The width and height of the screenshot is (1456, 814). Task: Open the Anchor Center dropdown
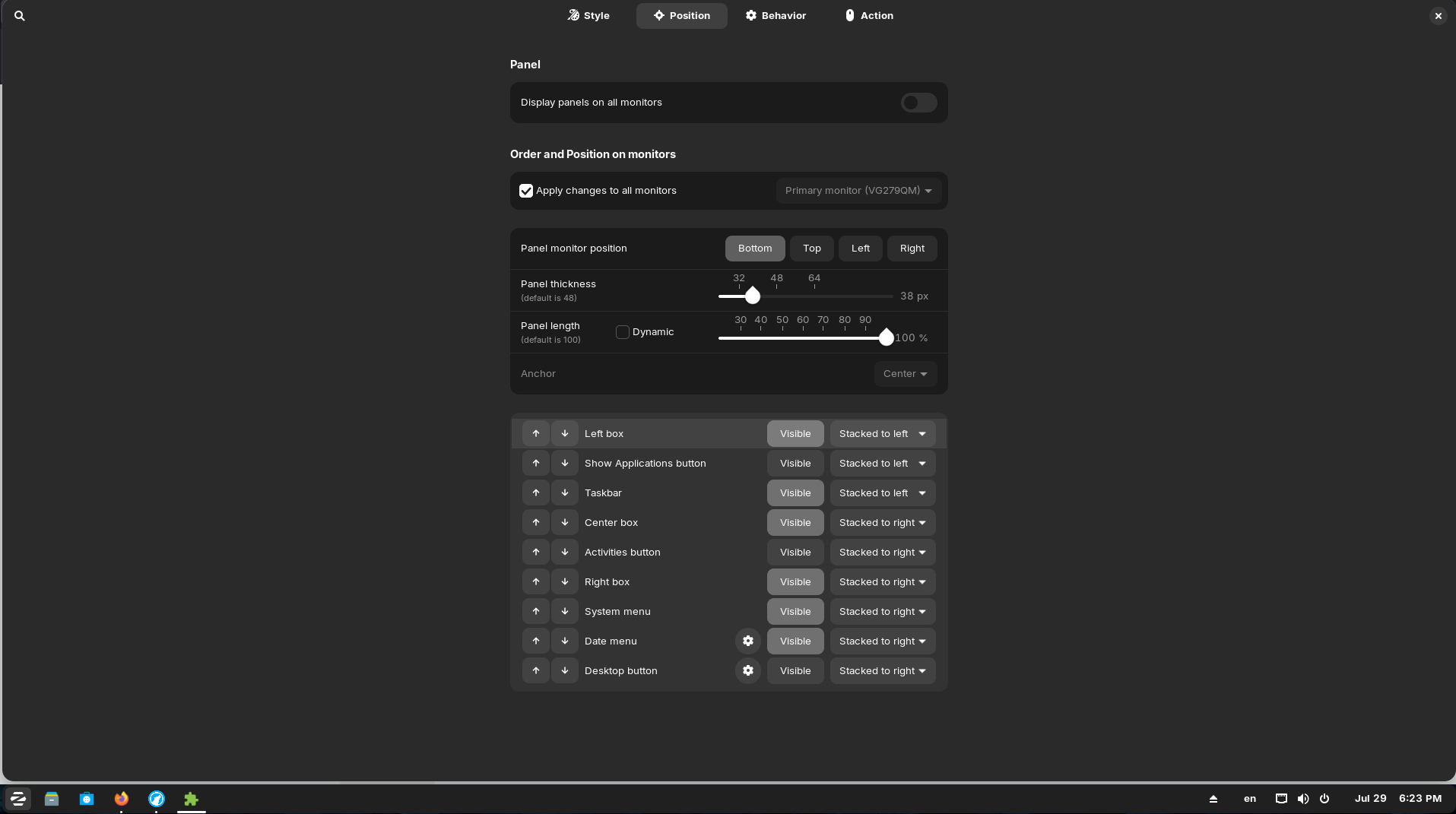pos(906,374)
